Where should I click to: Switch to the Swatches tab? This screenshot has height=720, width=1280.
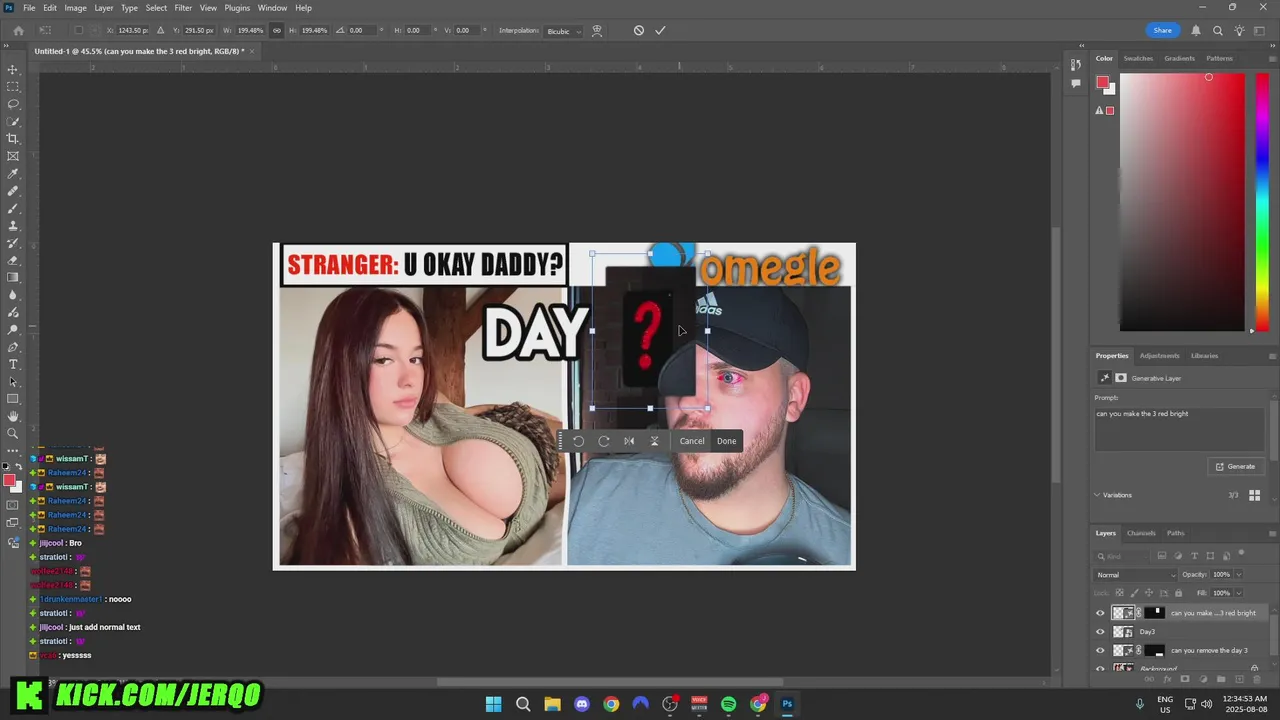click(1138, 58)
